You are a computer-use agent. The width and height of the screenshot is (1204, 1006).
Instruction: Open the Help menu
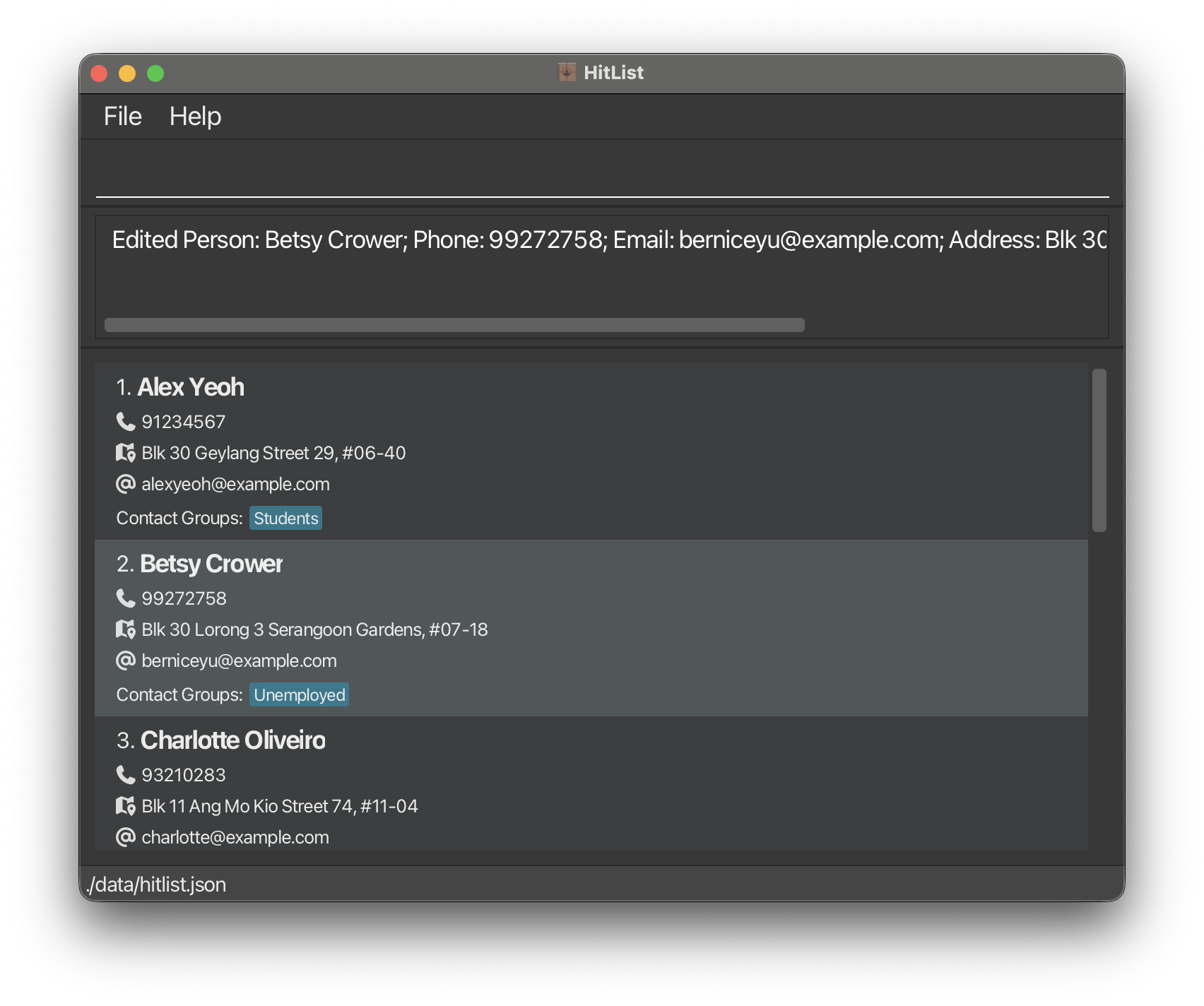click(x=195, y=117)
